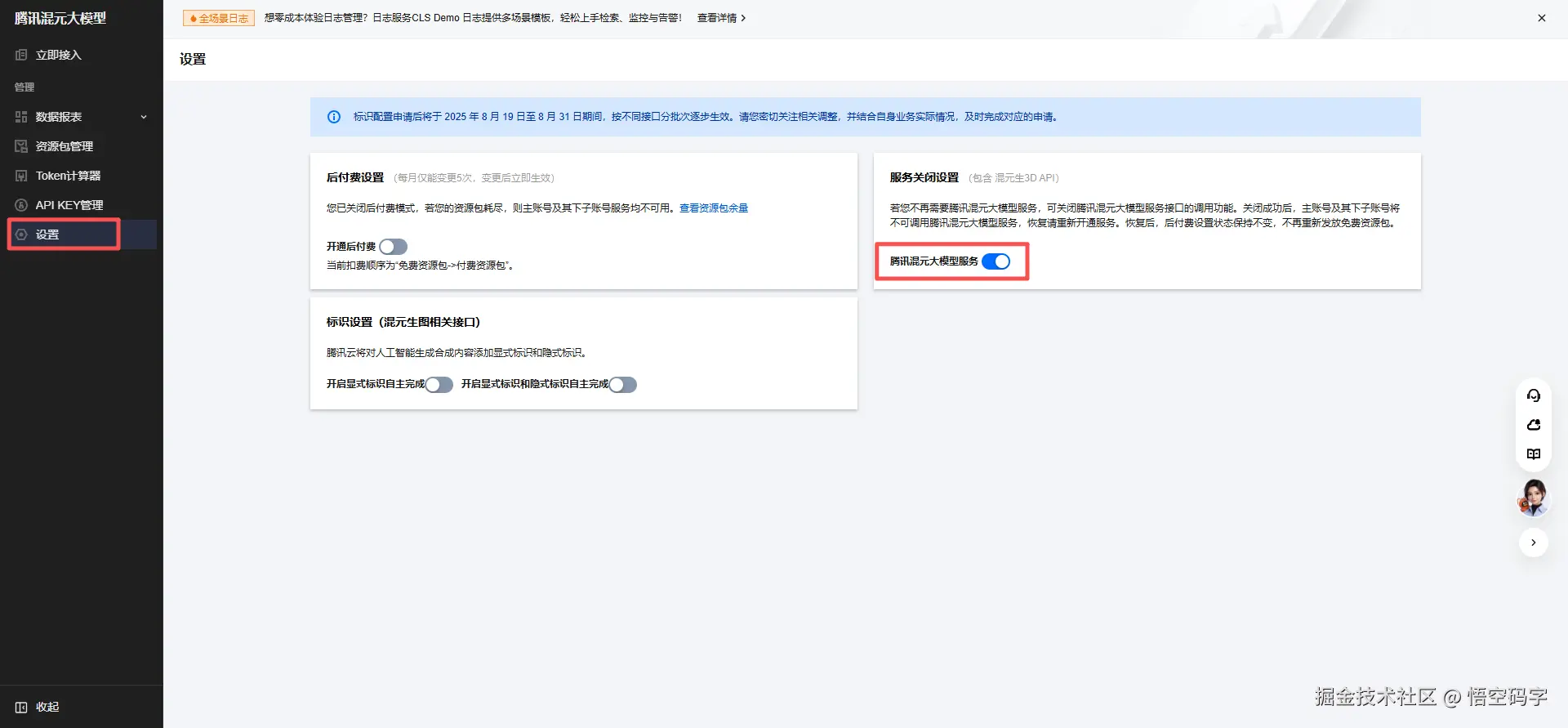1568x728 pixels.
Task: Click the note 每月仅能变更5次，变更后立即生效
Action: click(474, 178)
